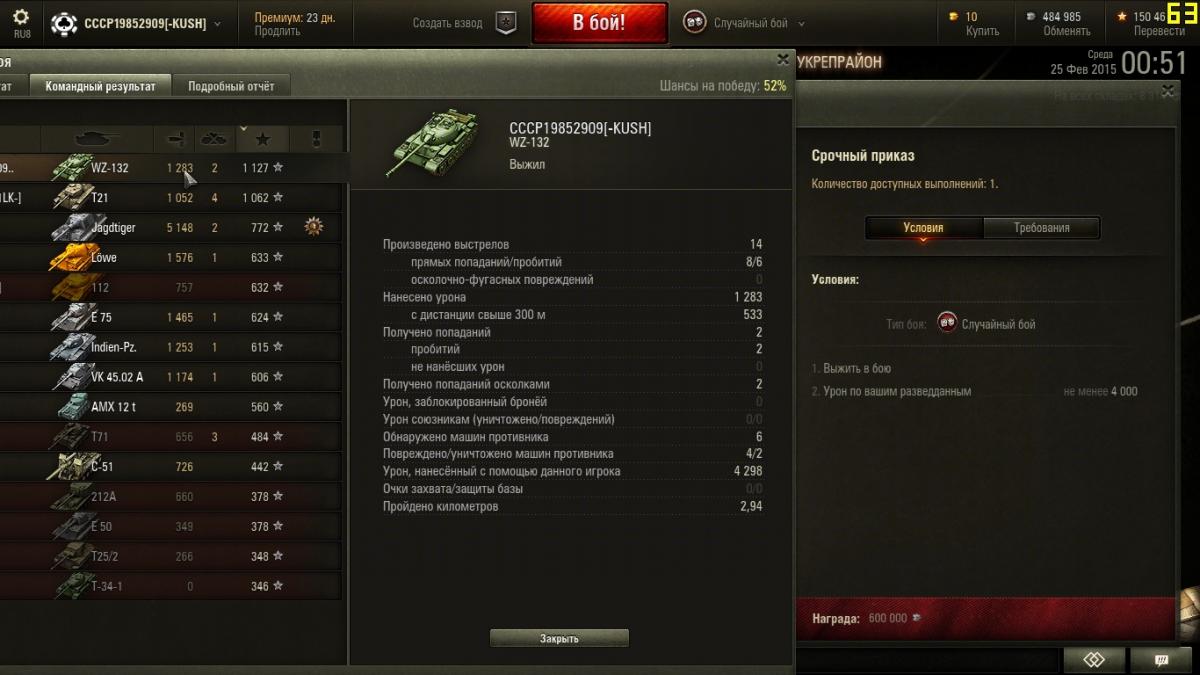
Task: Sort by tank type column icon
Action: 96,138
